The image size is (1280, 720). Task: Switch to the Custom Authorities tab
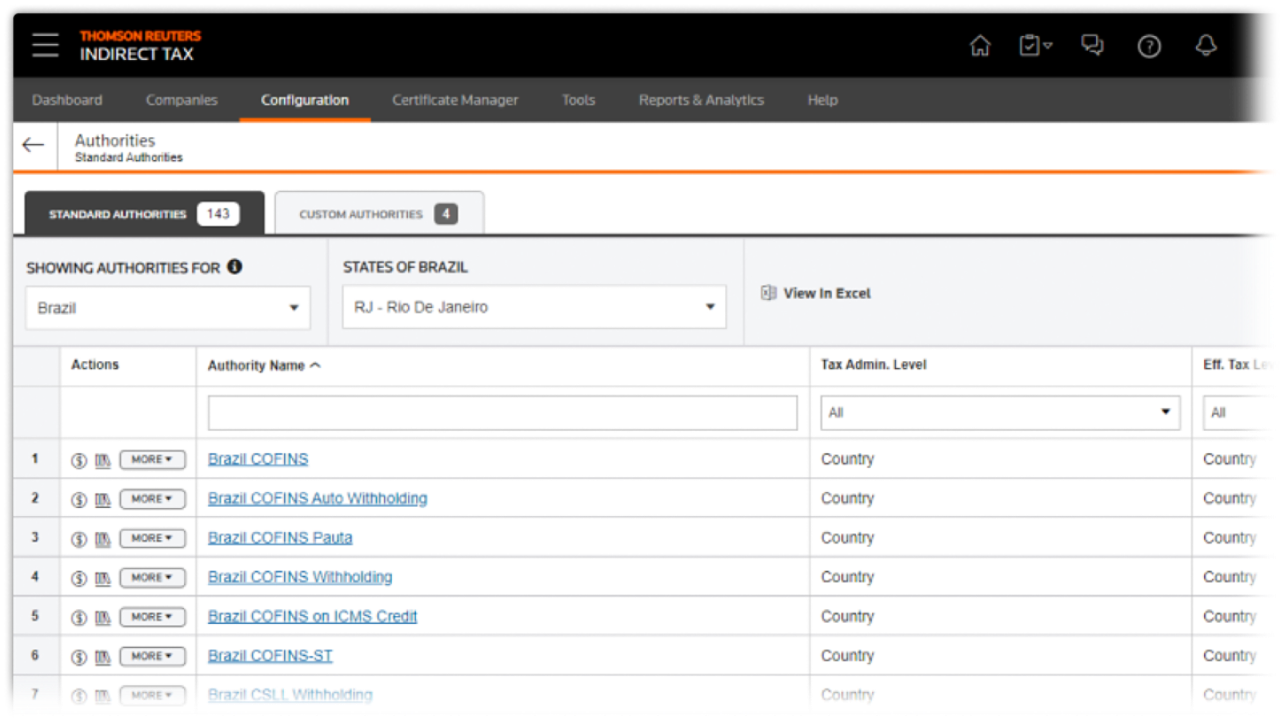[x=379, y=214]
